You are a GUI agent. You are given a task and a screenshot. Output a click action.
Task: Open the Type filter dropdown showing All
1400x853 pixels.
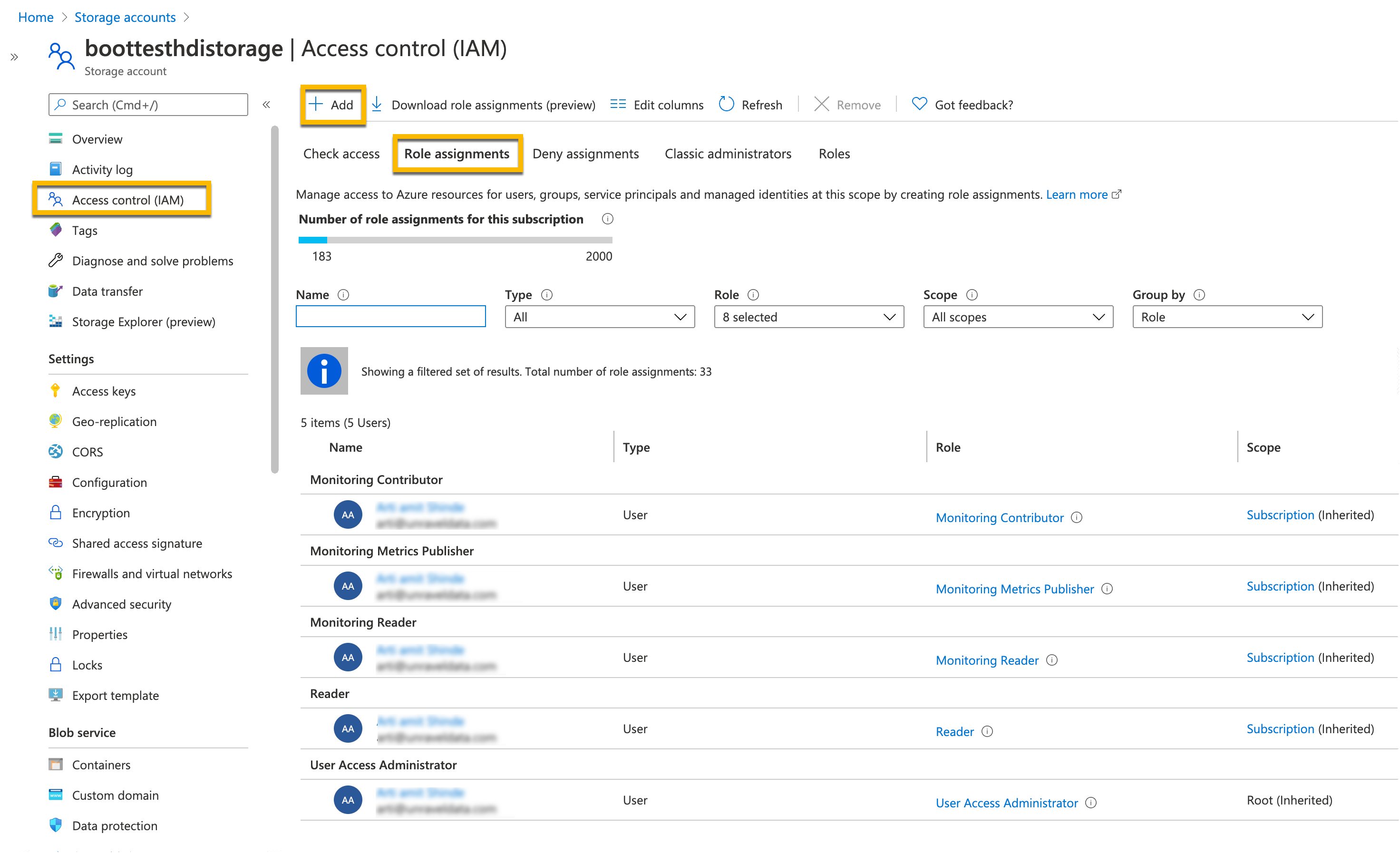click(x=600, y=317)
